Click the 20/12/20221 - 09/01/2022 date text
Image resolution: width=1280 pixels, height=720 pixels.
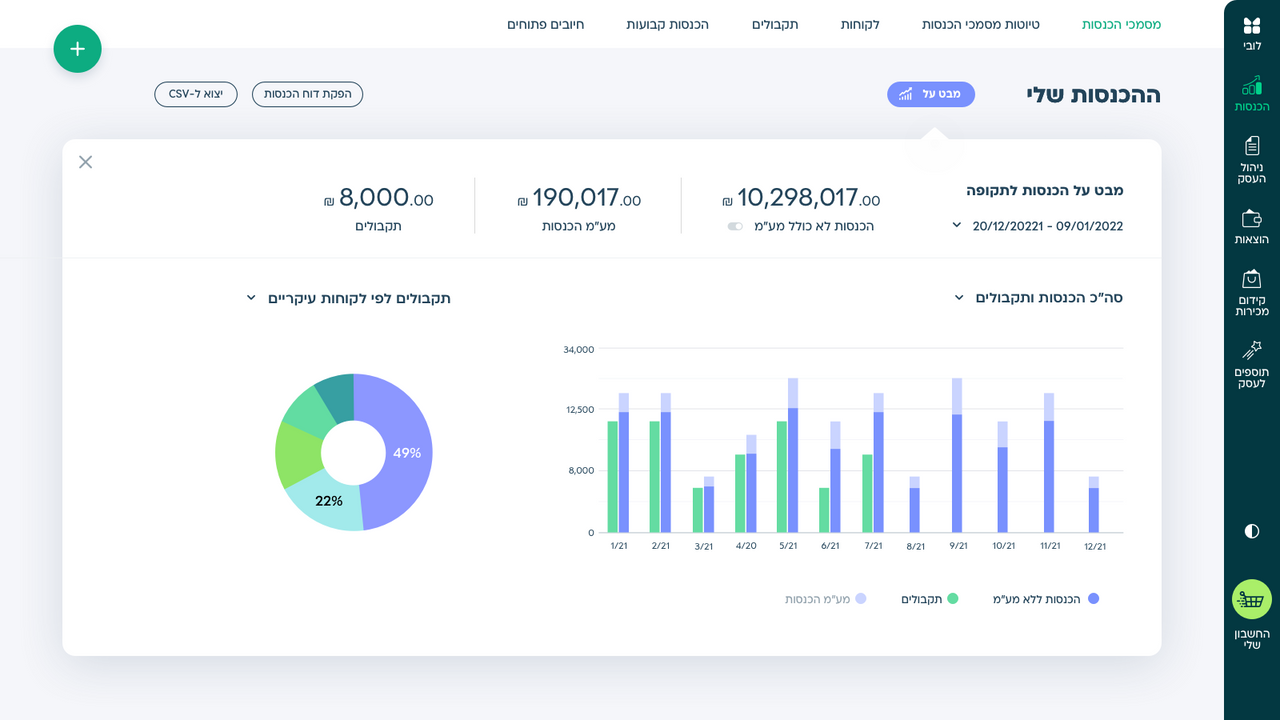pyautogui.click(x=1048, y=226)
